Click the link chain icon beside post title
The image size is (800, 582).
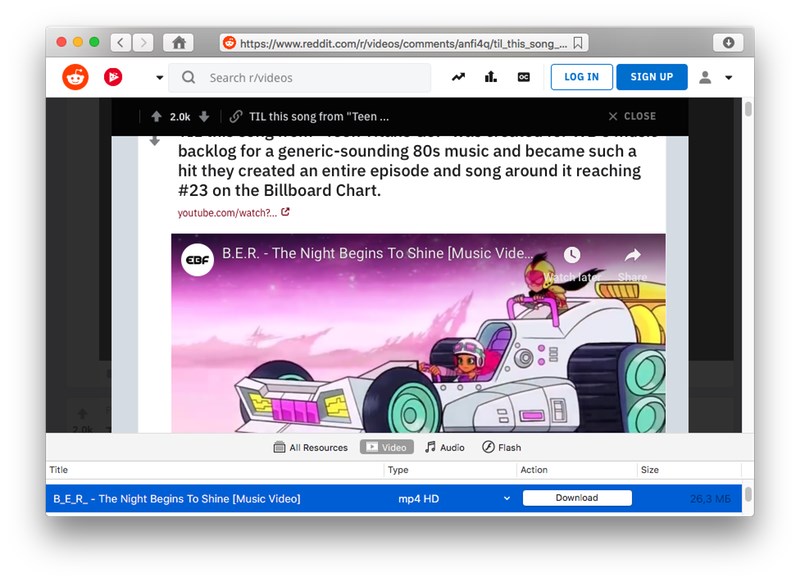click(235, 116)
